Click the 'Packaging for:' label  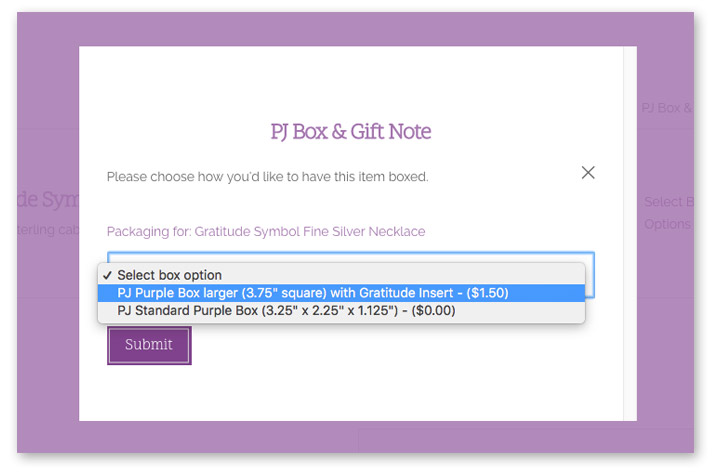pyautogui.click(x=149, y=231)
